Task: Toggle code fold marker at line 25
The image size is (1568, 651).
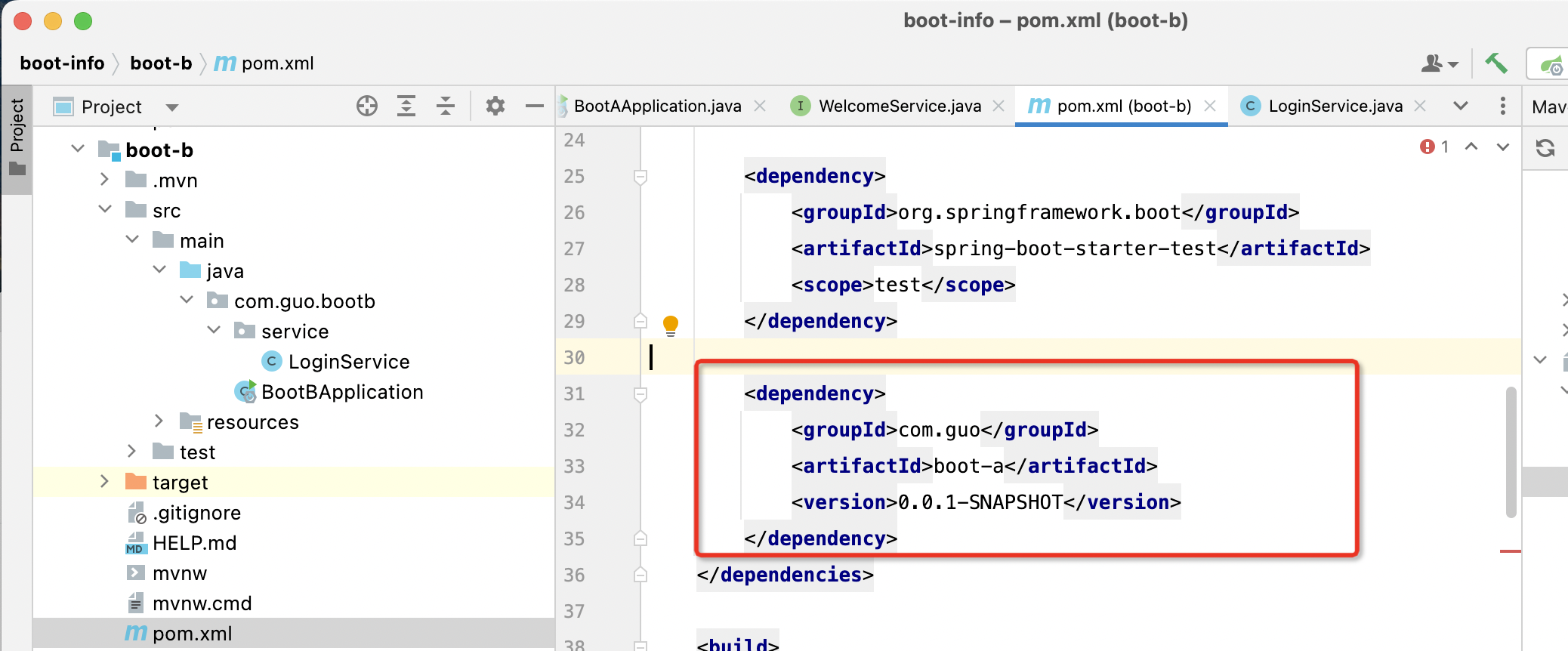Action: tap(640, 177)
